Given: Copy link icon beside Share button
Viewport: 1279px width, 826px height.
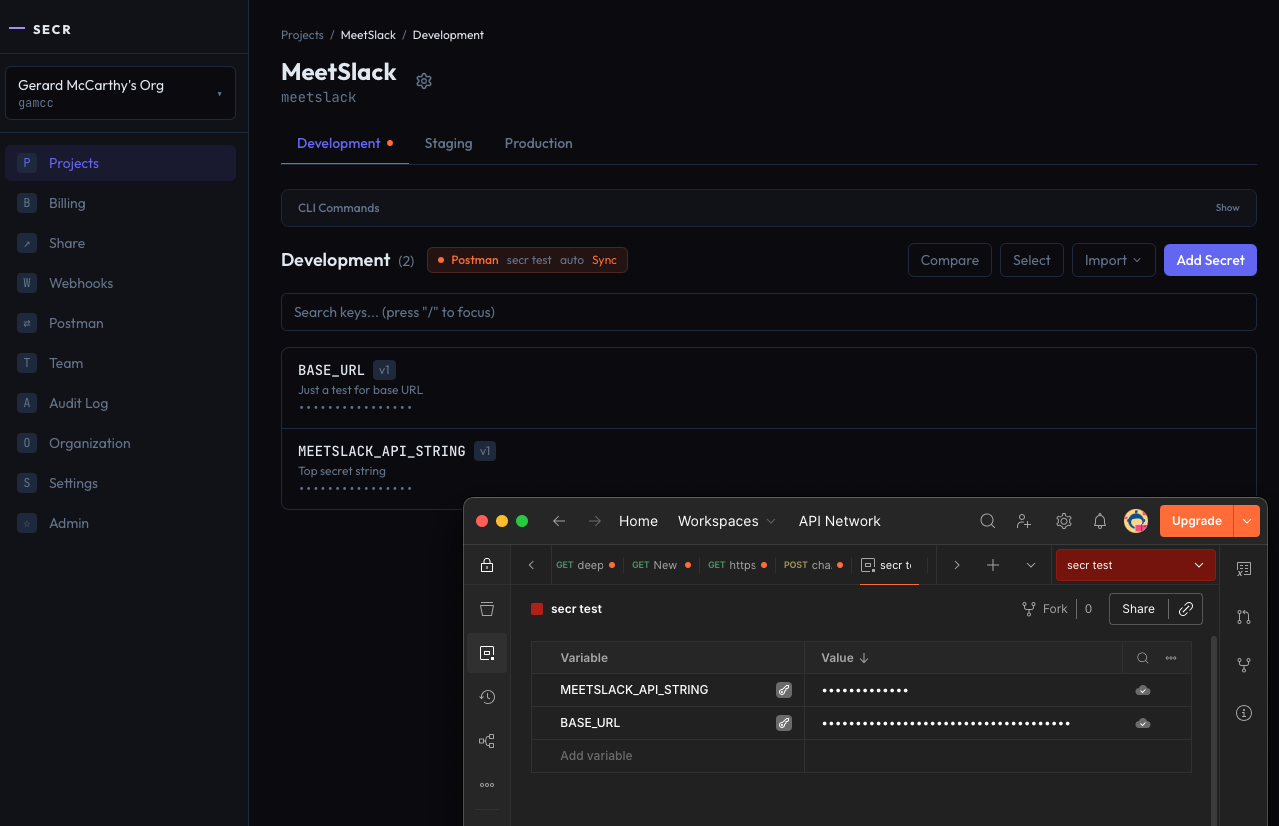Looking at the screenshot, I should pos(1186,609).
